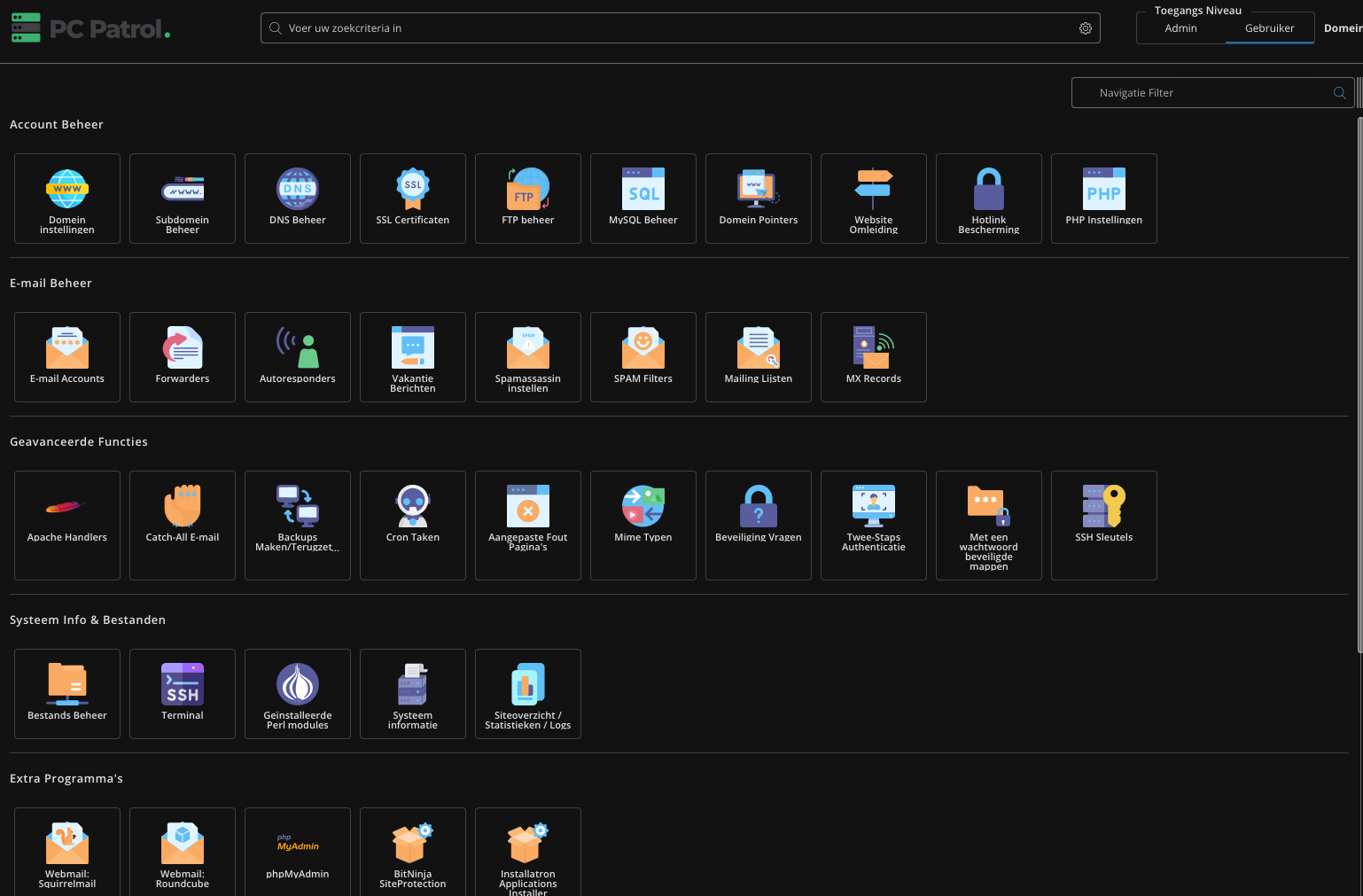The width and height of the screenshot is (1363, 896).
Task: Click the search settings gear icon
Action: 1086,28
